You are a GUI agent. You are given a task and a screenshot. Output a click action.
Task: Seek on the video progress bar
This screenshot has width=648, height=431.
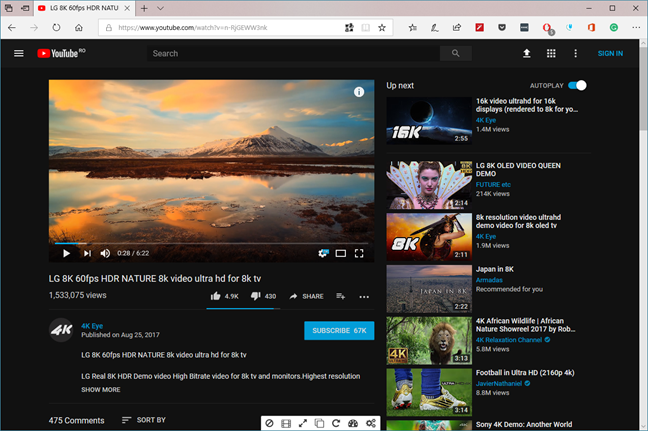pos(211,243)
